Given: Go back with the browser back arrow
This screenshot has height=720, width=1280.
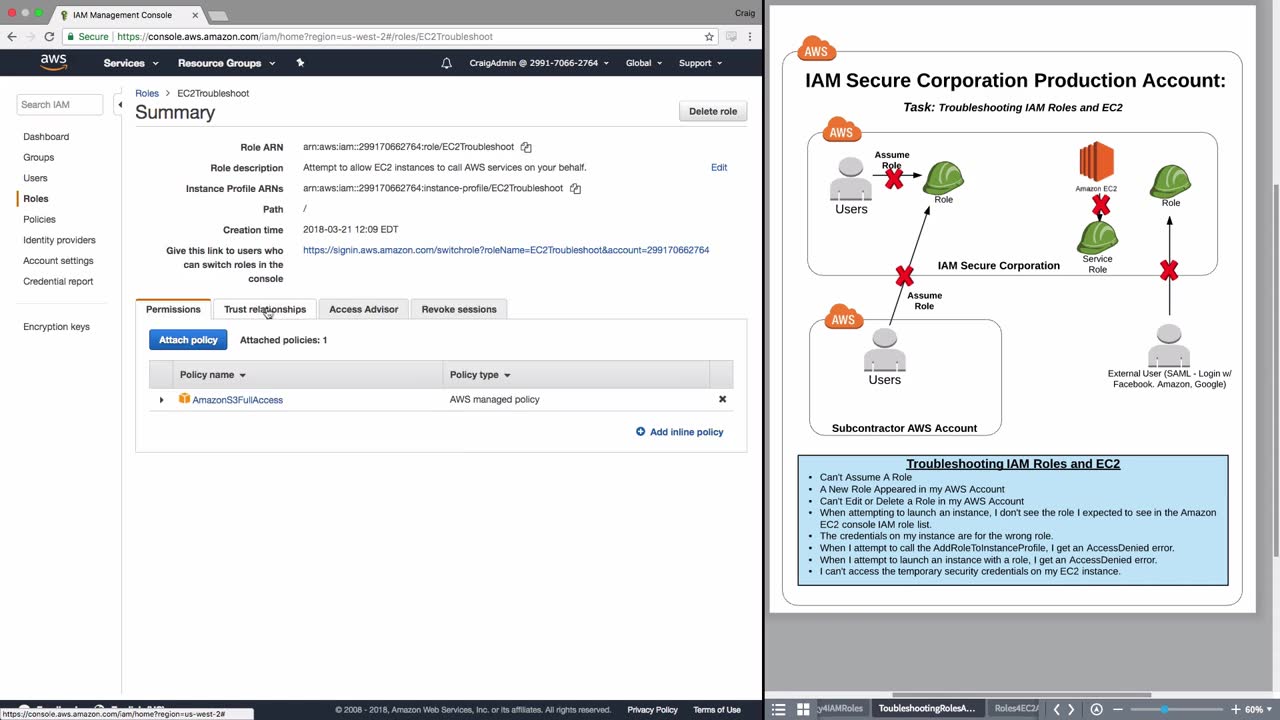Looking at the screenshot, I should (x=11, y=36).
